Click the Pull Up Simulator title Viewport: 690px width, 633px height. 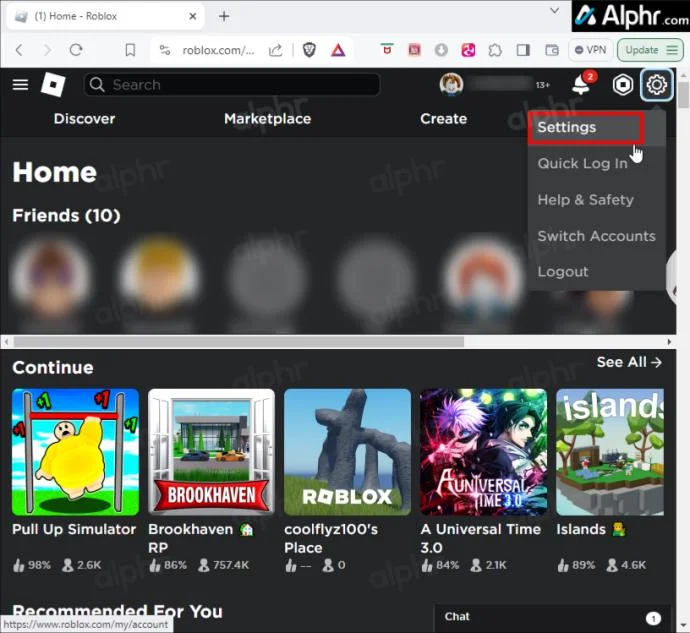point(74,529)
